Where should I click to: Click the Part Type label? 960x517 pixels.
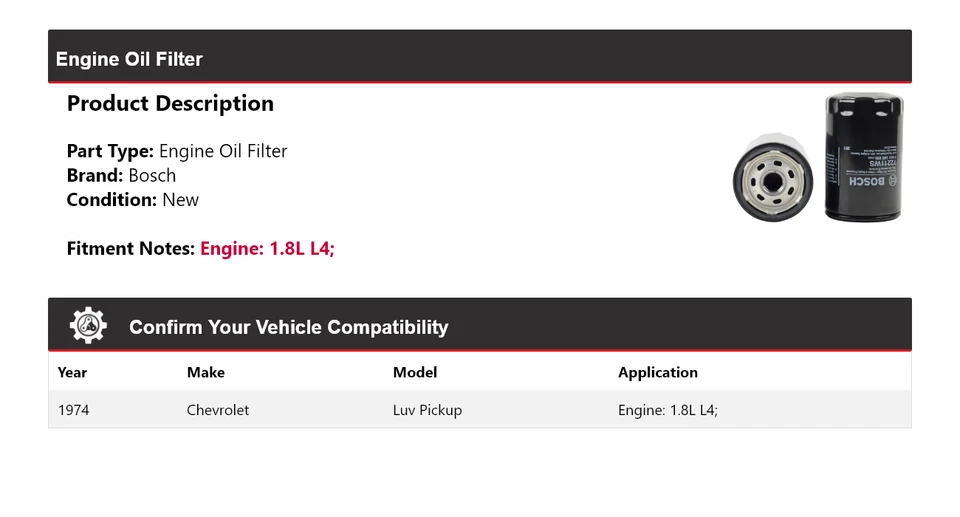click(x=110, y=152)
